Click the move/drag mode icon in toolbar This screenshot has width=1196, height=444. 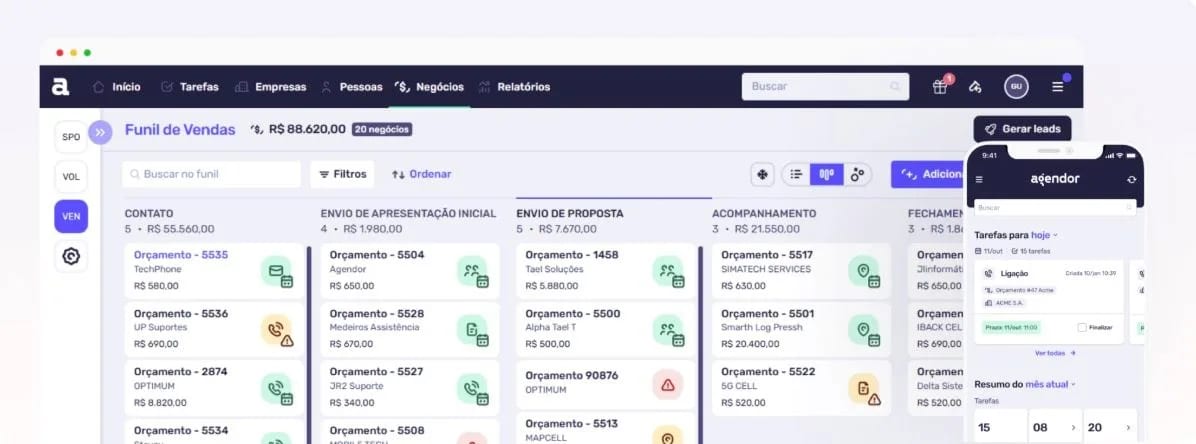point(762,175)
